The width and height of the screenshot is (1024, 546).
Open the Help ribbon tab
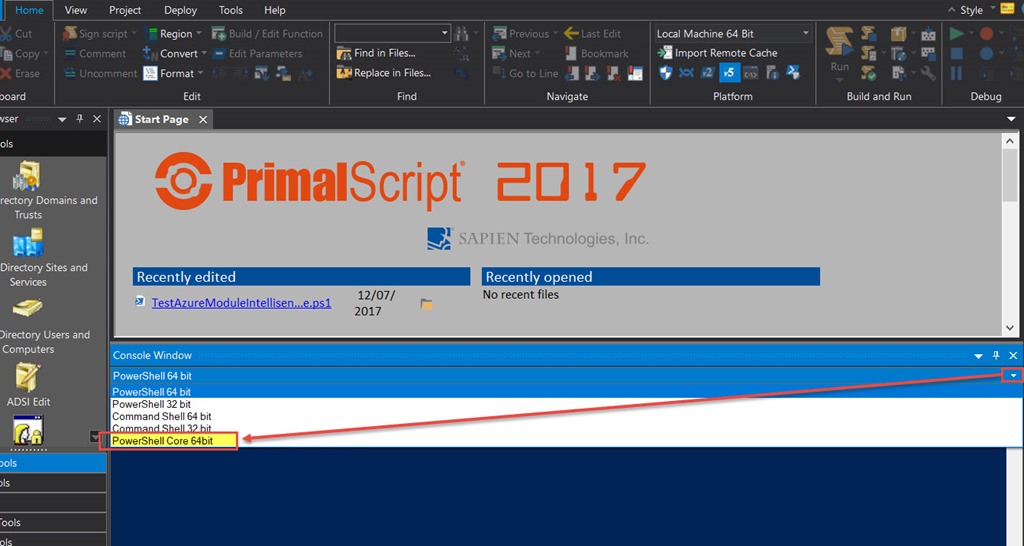tap(274, 10)
